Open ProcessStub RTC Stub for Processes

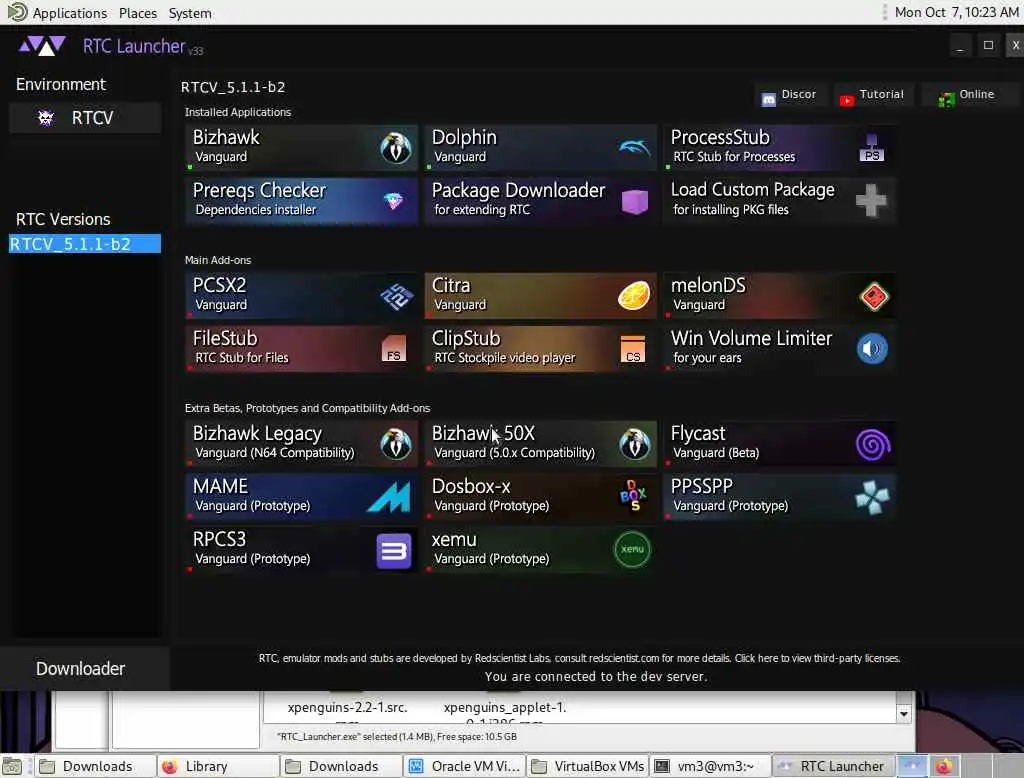(779, 148)
